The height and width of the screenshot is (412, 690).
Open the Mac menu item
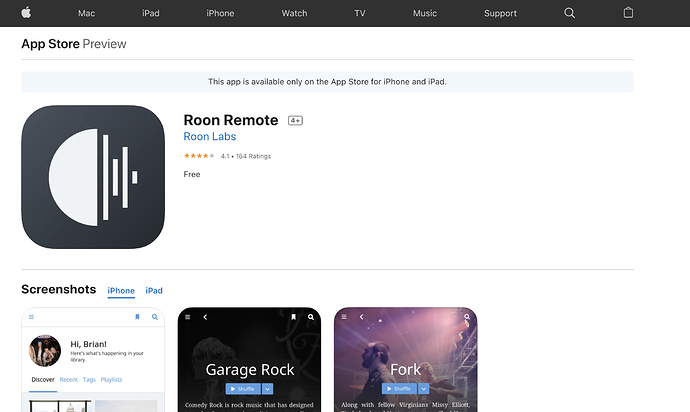(86, 13)
